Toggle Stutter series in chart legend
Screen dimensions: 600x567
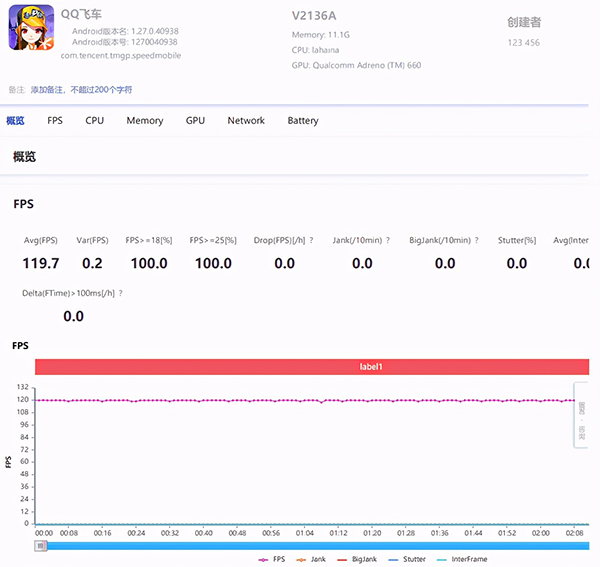(406, 559)
